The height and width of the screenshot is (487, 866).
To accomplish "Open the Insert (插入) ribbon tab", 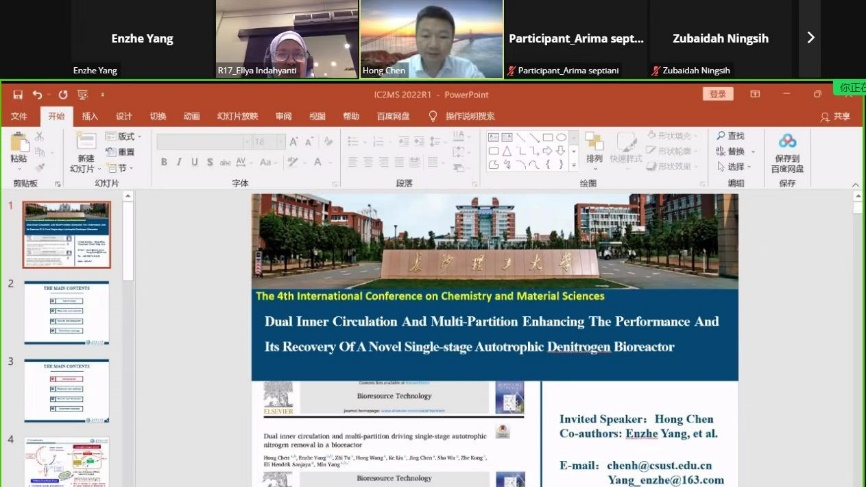I will click(x=90, y=116).
